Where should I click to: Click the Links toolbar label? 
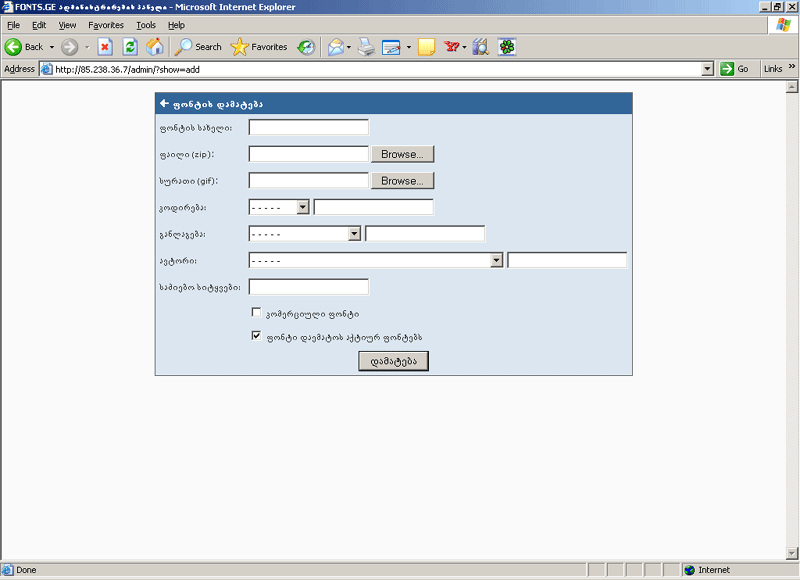(x=773, y=69)
